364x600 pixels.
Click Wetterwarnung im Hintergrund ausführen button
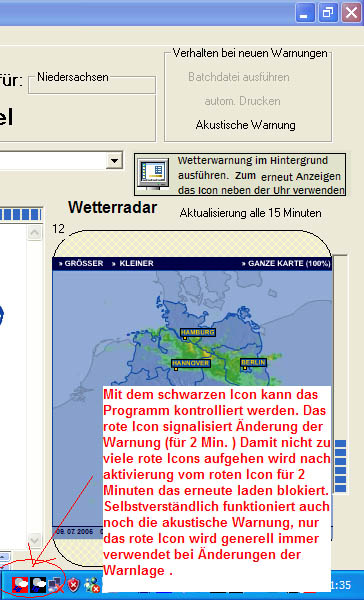[240, 174]
